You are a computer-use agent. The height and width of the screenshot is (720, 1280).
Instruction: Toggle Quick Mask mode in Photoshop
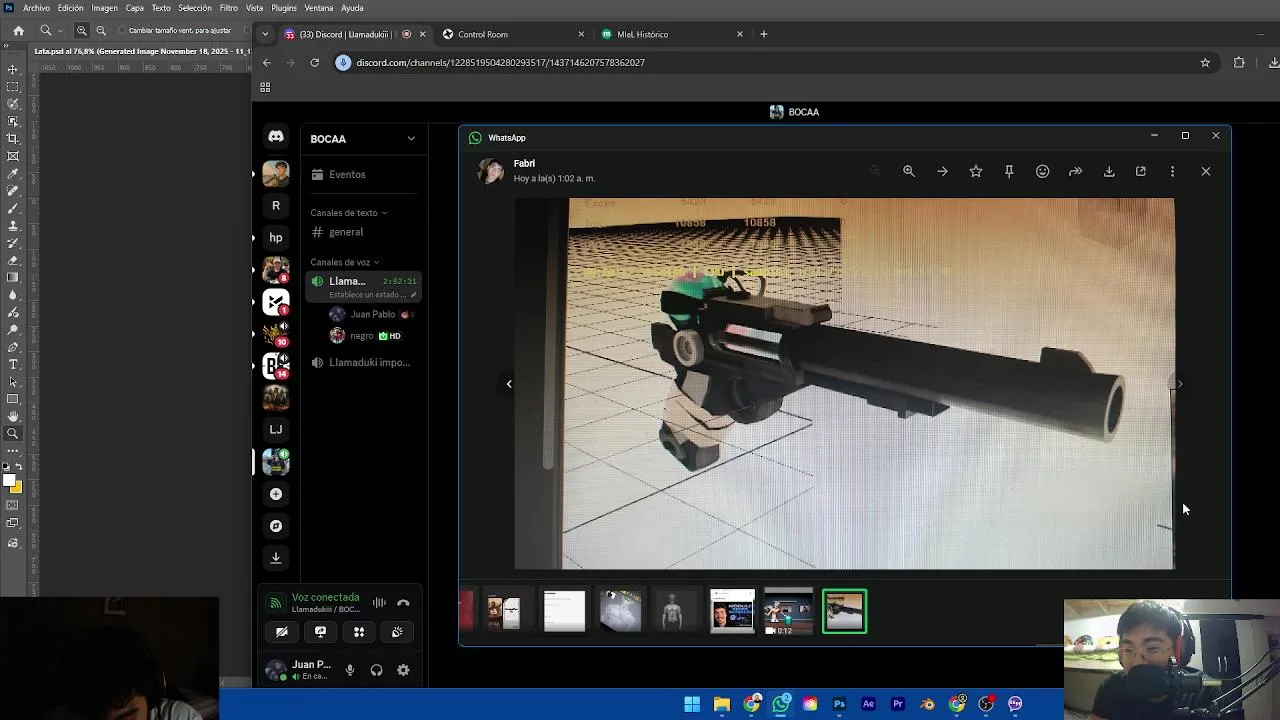point(13,506)
